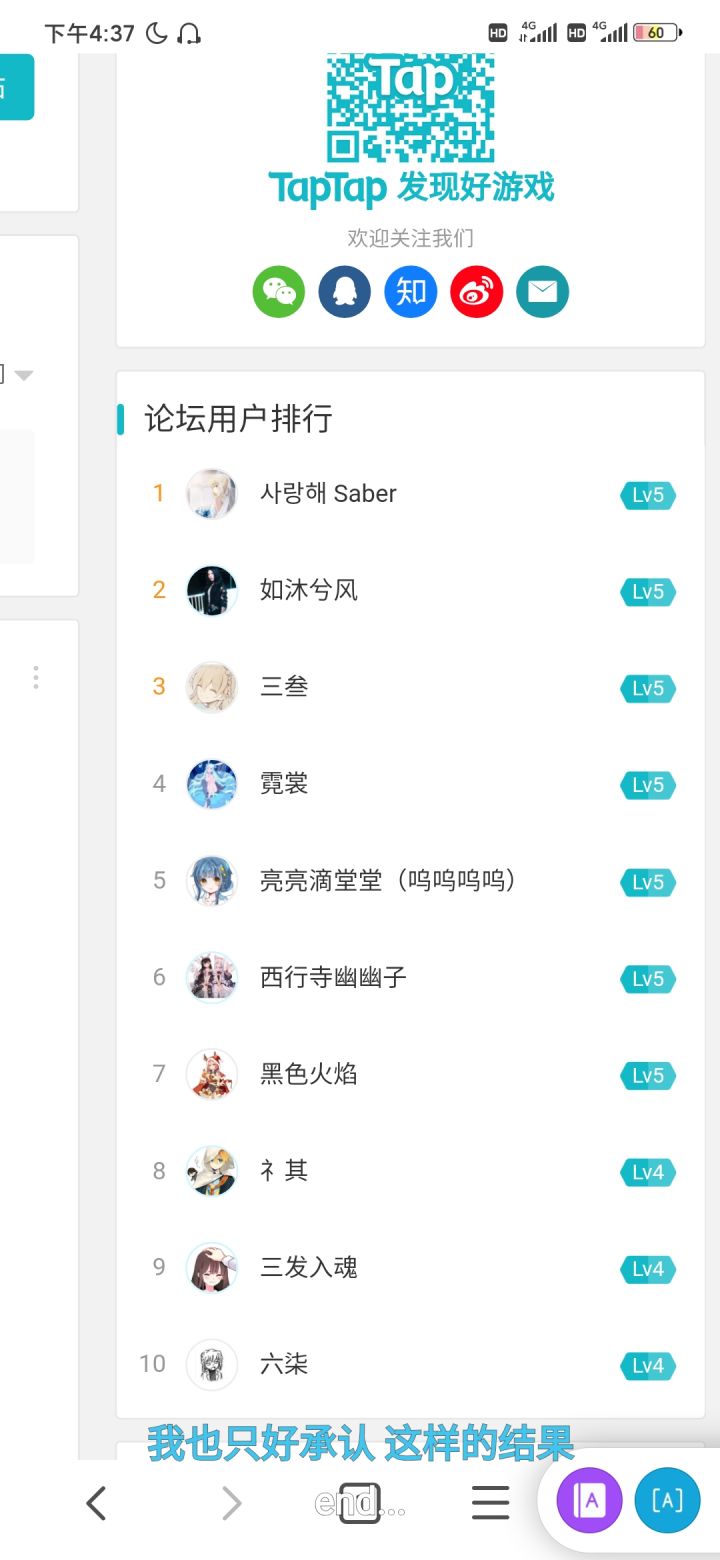Tap the browser forward arrow
This screenshot has height=1560, width=720.
231,1503
